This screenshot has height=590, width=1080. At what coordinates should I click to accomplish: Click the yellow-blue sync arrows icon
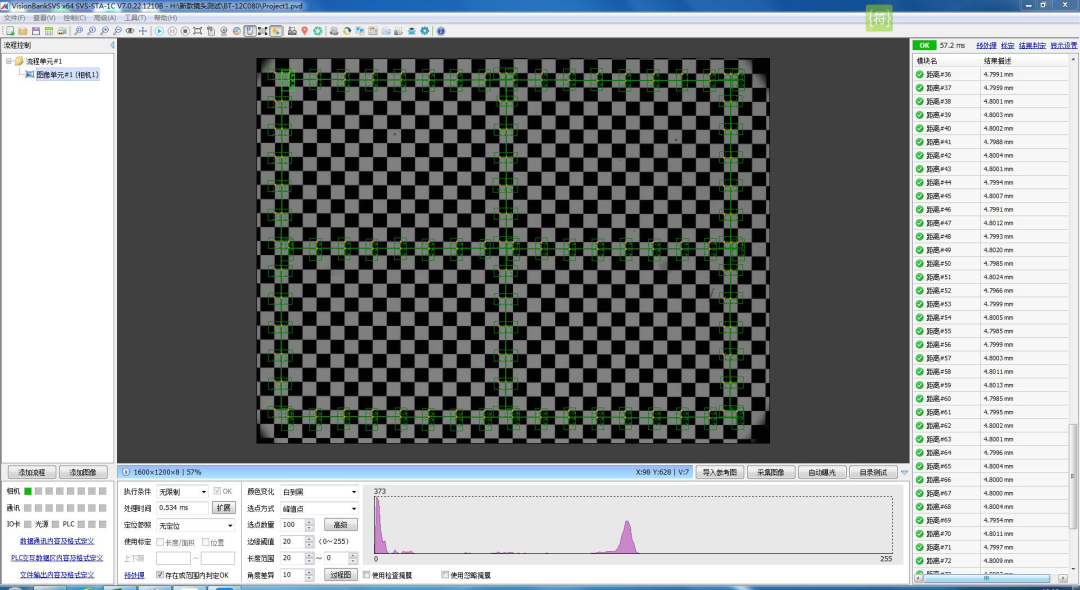click(x=347, y=31)
